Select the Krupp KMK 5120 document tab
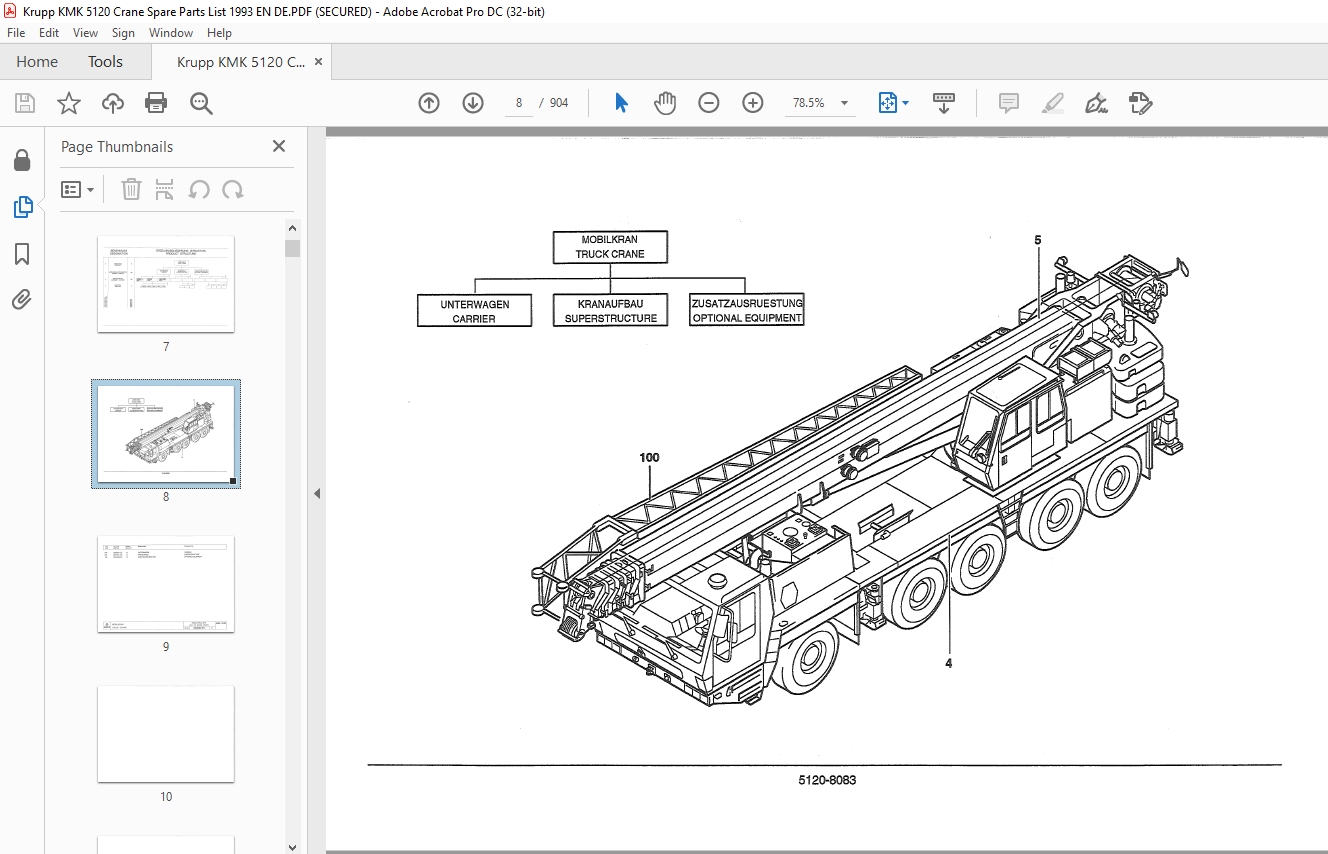This screenshot has height=854, width=1328. pyautogui.click(x=241, y=62)
